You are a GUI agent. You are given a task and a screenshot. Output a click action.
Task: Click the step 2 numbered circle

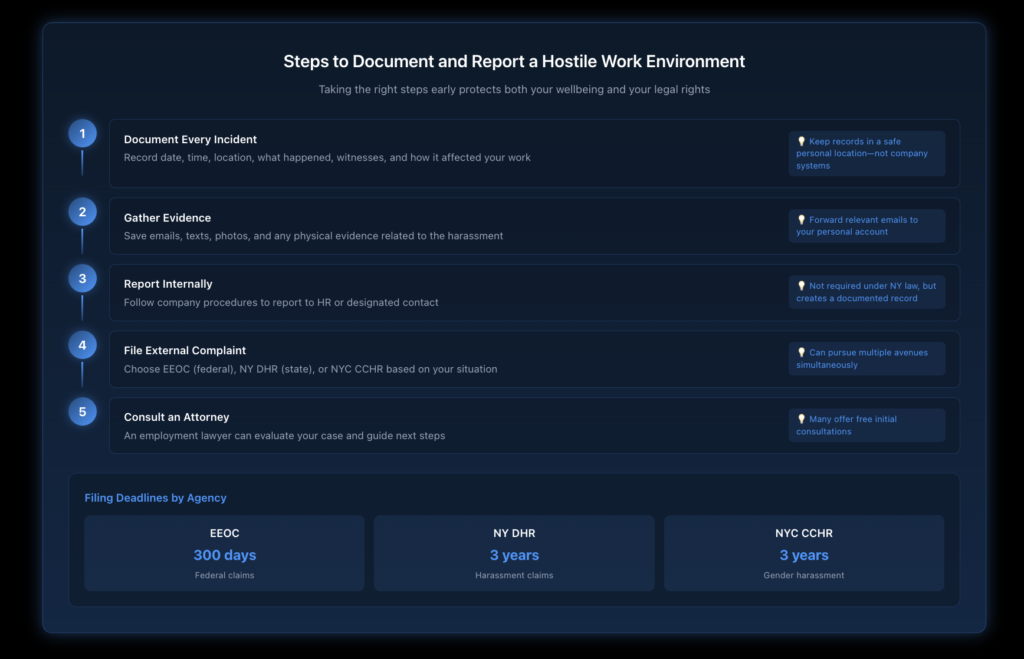[82, 212]
